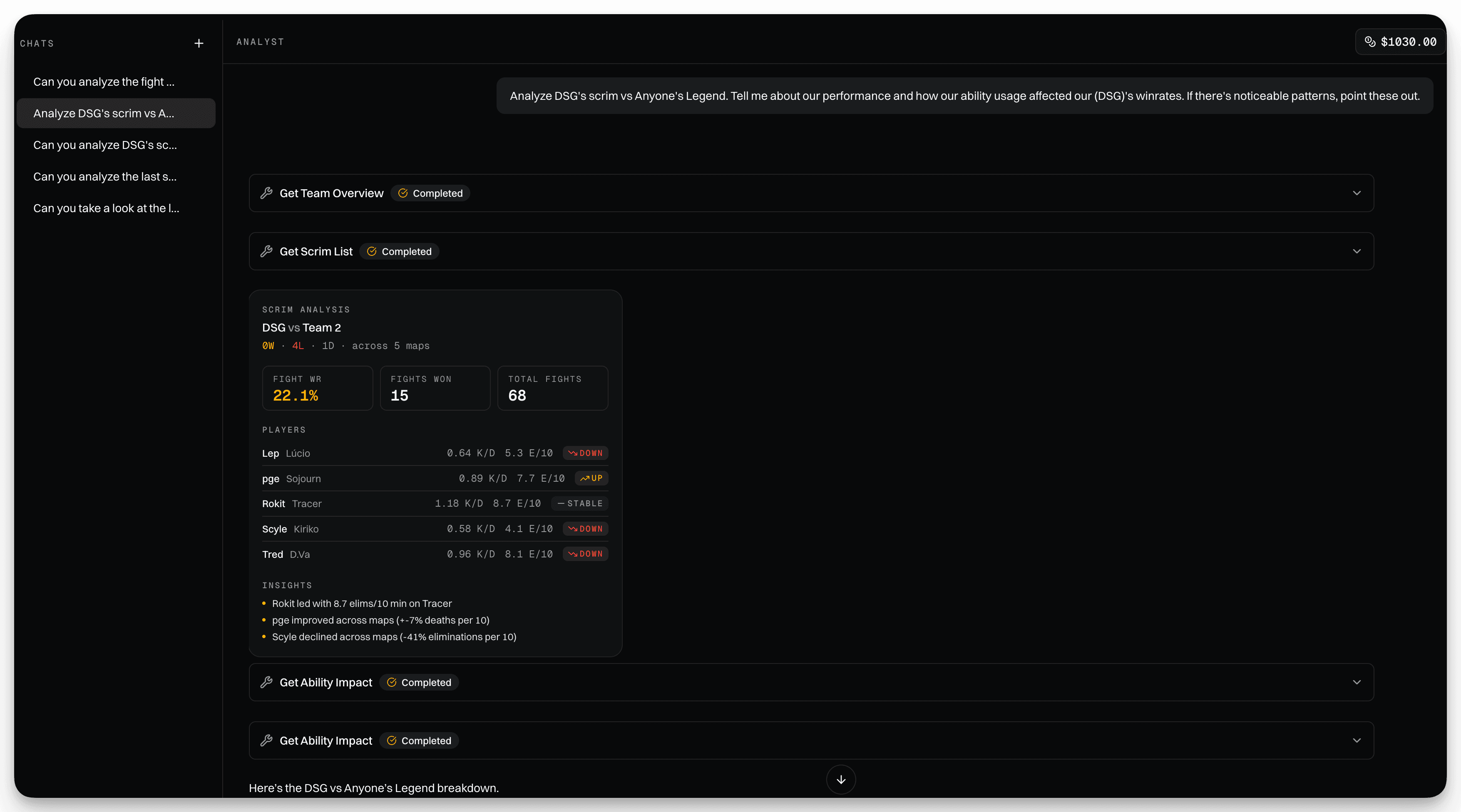1461x812 pixels.
Task: Click Completed check icon on second Get Ability Impact
Action: (x=391, y=740)
